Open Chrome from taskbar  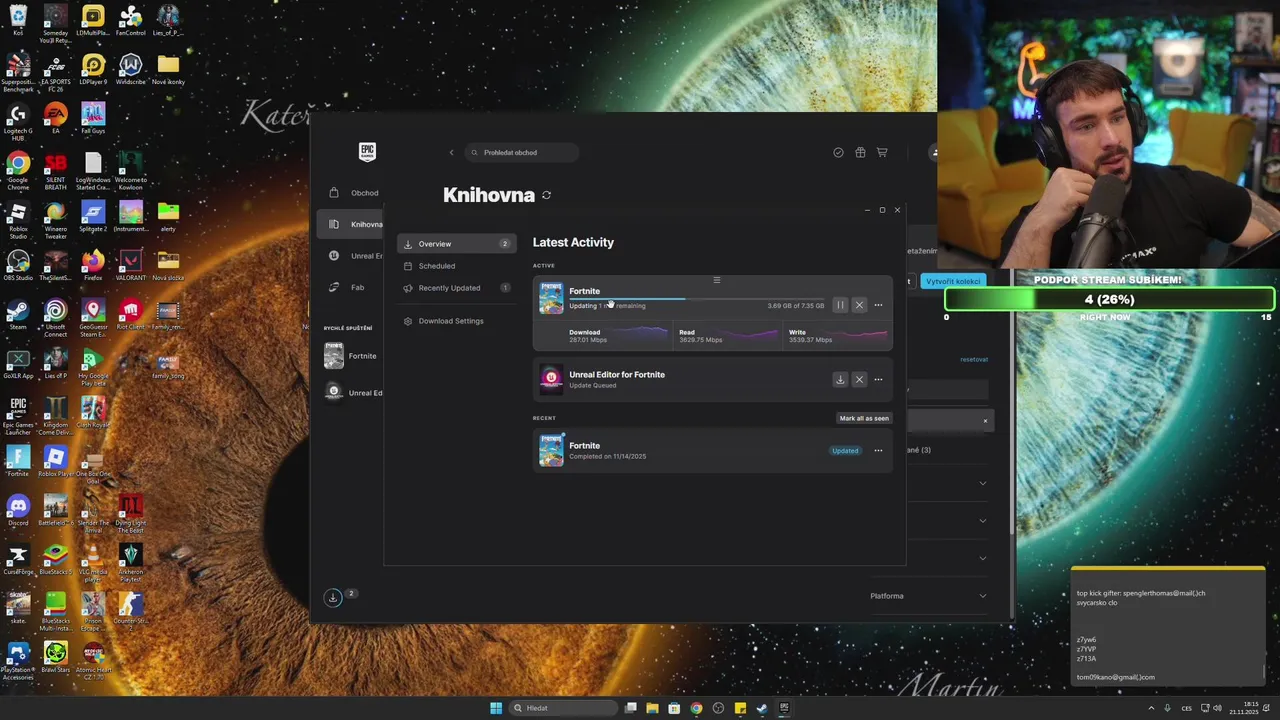696,708
